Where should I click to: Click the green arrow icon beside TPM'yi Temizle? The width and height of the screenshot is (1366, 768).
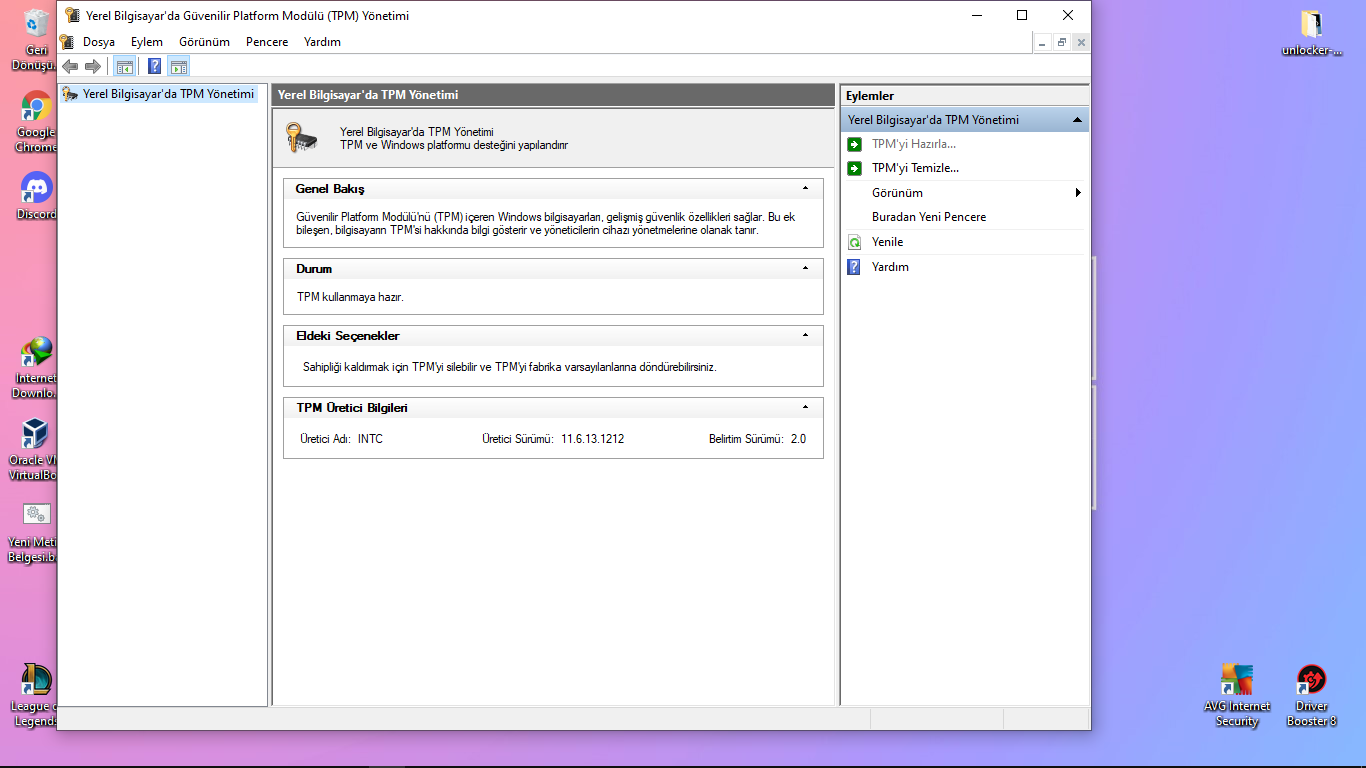854,168
